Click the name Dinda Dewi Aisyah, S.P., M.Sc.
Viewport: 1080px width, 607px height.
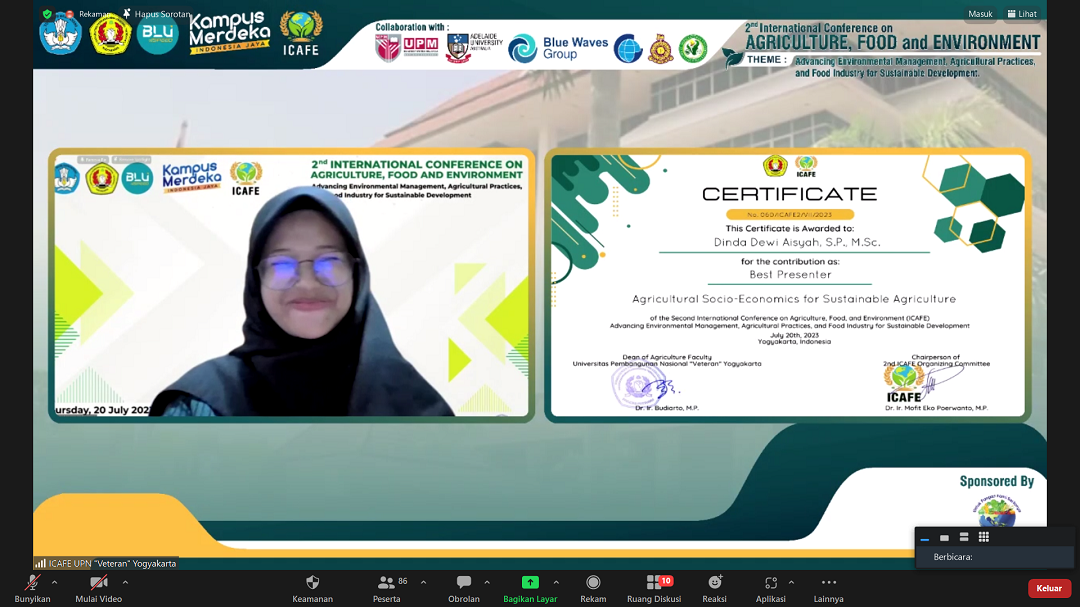(x=797, y=242)
